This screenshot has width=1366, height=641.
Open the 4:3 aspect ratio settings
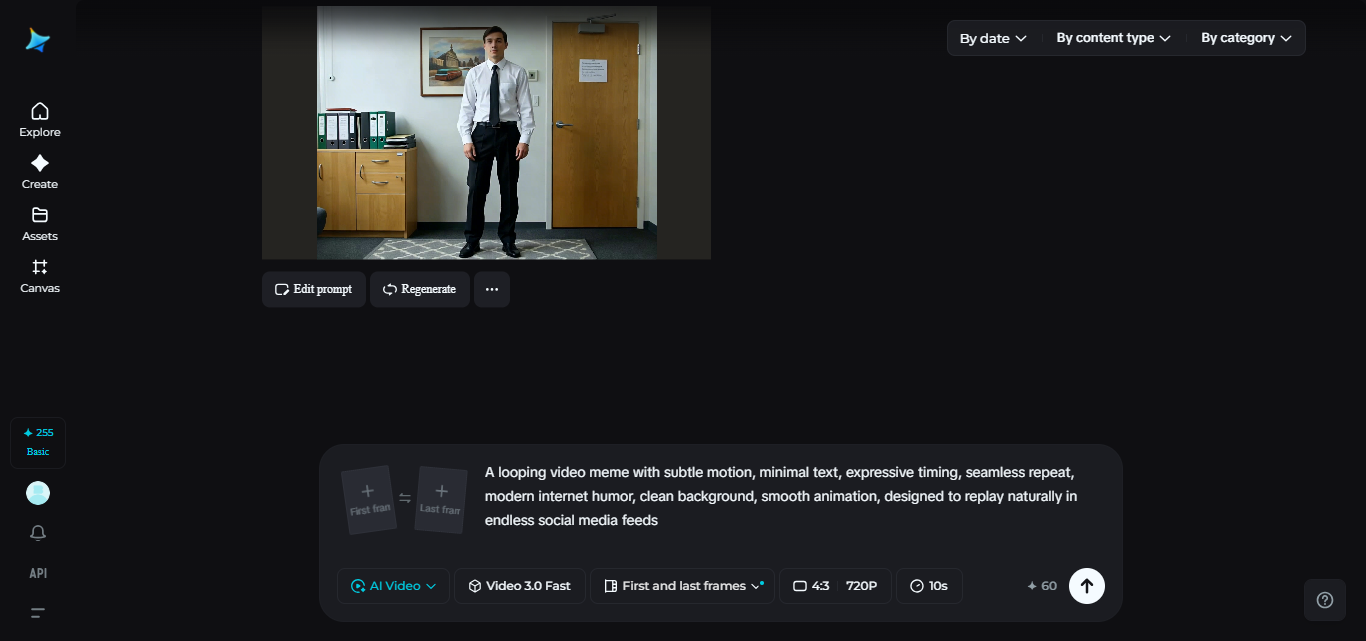click(x=834, y=586)
